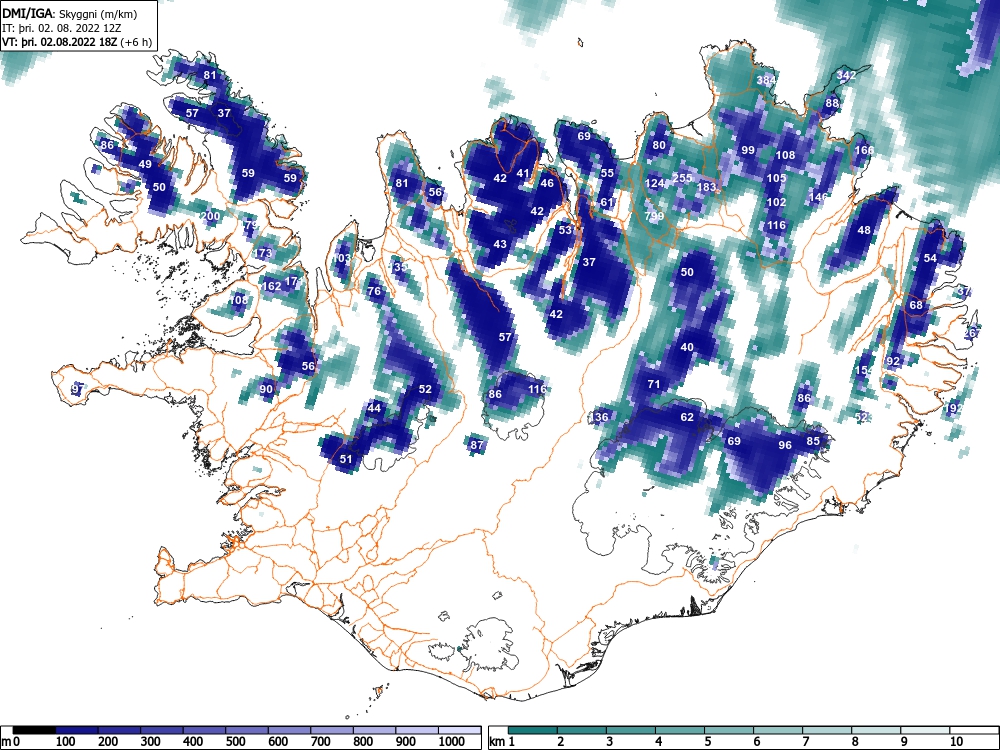The image size is (1000, 750).
Task: Click the visibility value 99 on the map
Action: pos(748,151)
